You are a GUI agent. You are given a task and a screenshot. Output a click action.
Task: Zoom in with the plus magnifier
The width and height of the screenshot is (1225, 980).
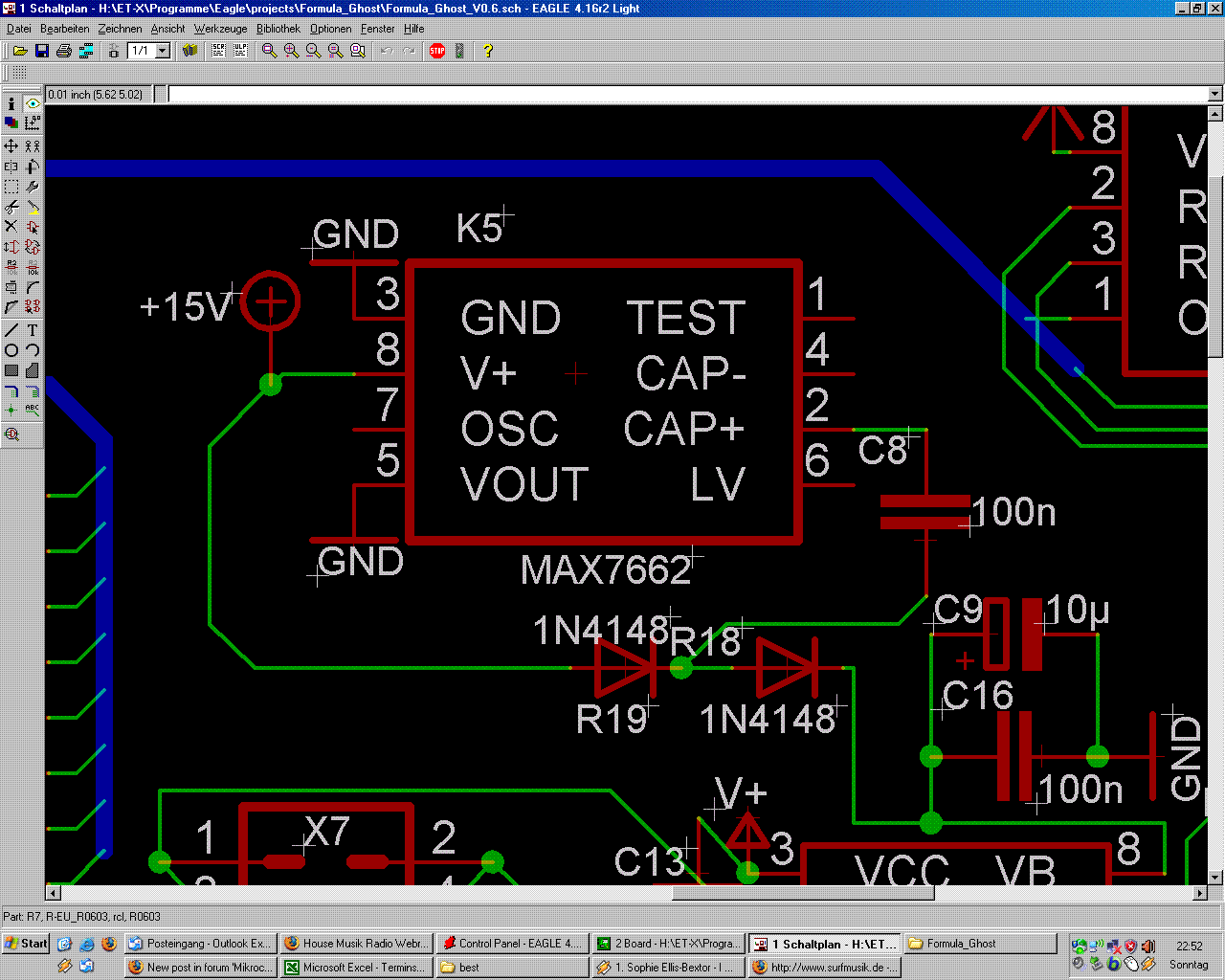click(x=291, y=51)
